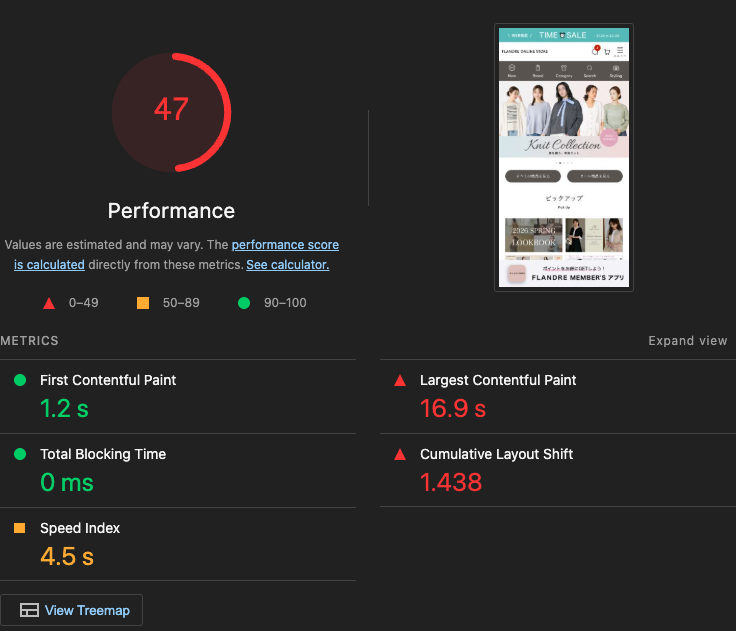This screenshot has width=736, height=631.
Task: Open the "See calculator." link
Action: pos(287,265)
